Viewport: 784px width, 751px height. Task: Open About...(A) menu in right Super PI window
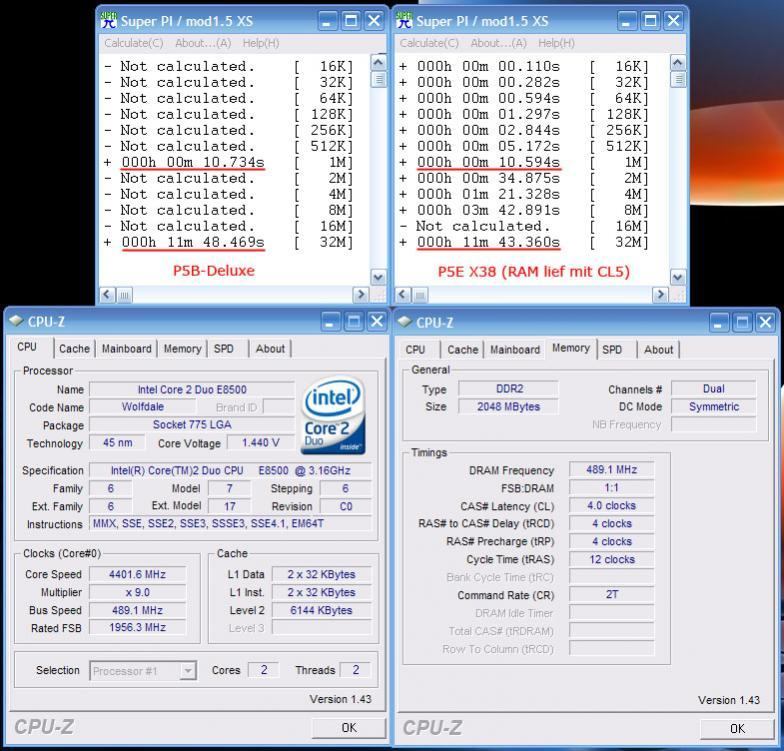(x=498, y=43)
